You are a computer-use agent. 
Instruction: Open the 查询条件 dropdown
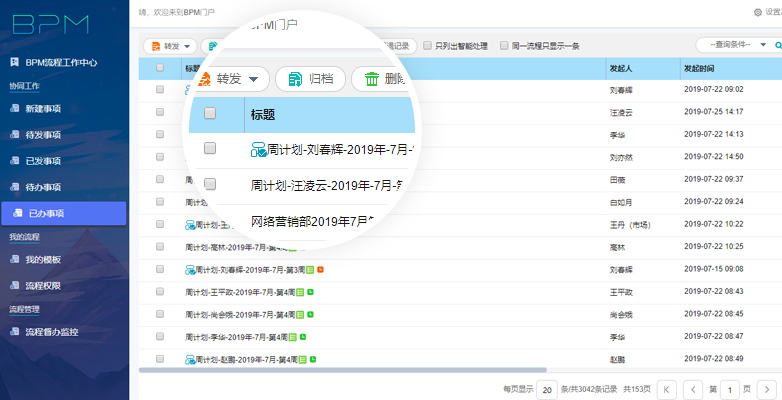737,45
